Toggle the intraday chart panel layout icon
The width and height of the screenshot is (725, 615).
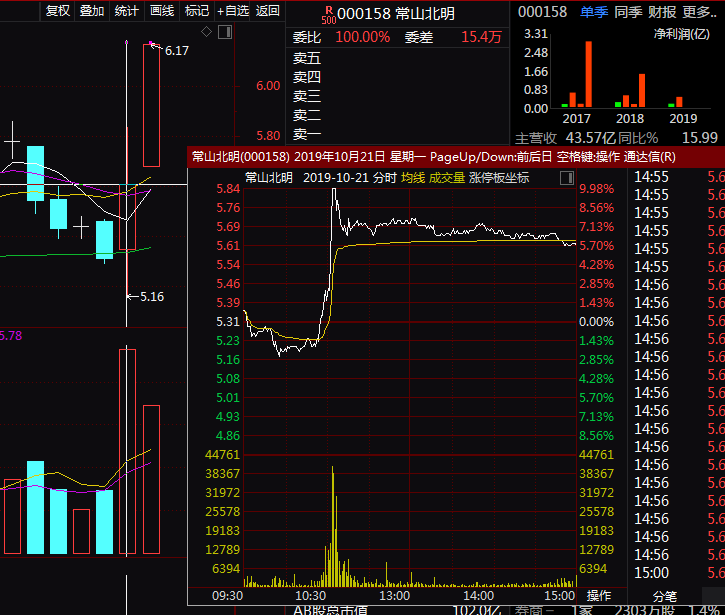pos(567,178)
